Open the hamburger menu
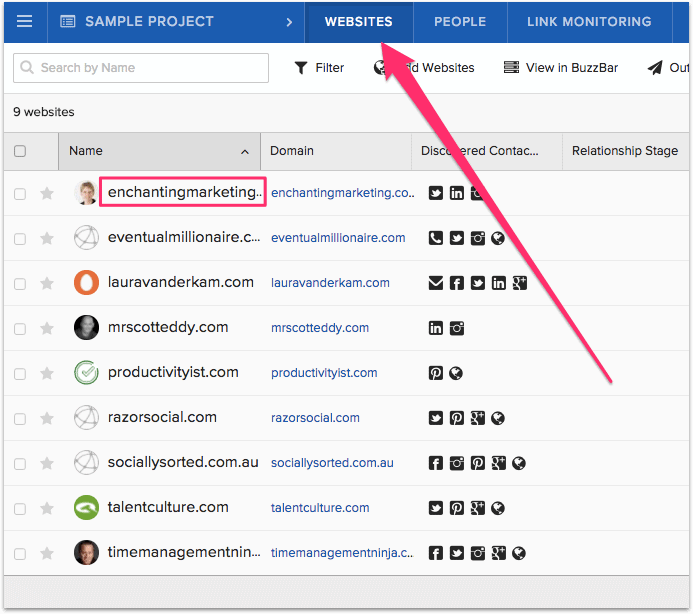 24,21
